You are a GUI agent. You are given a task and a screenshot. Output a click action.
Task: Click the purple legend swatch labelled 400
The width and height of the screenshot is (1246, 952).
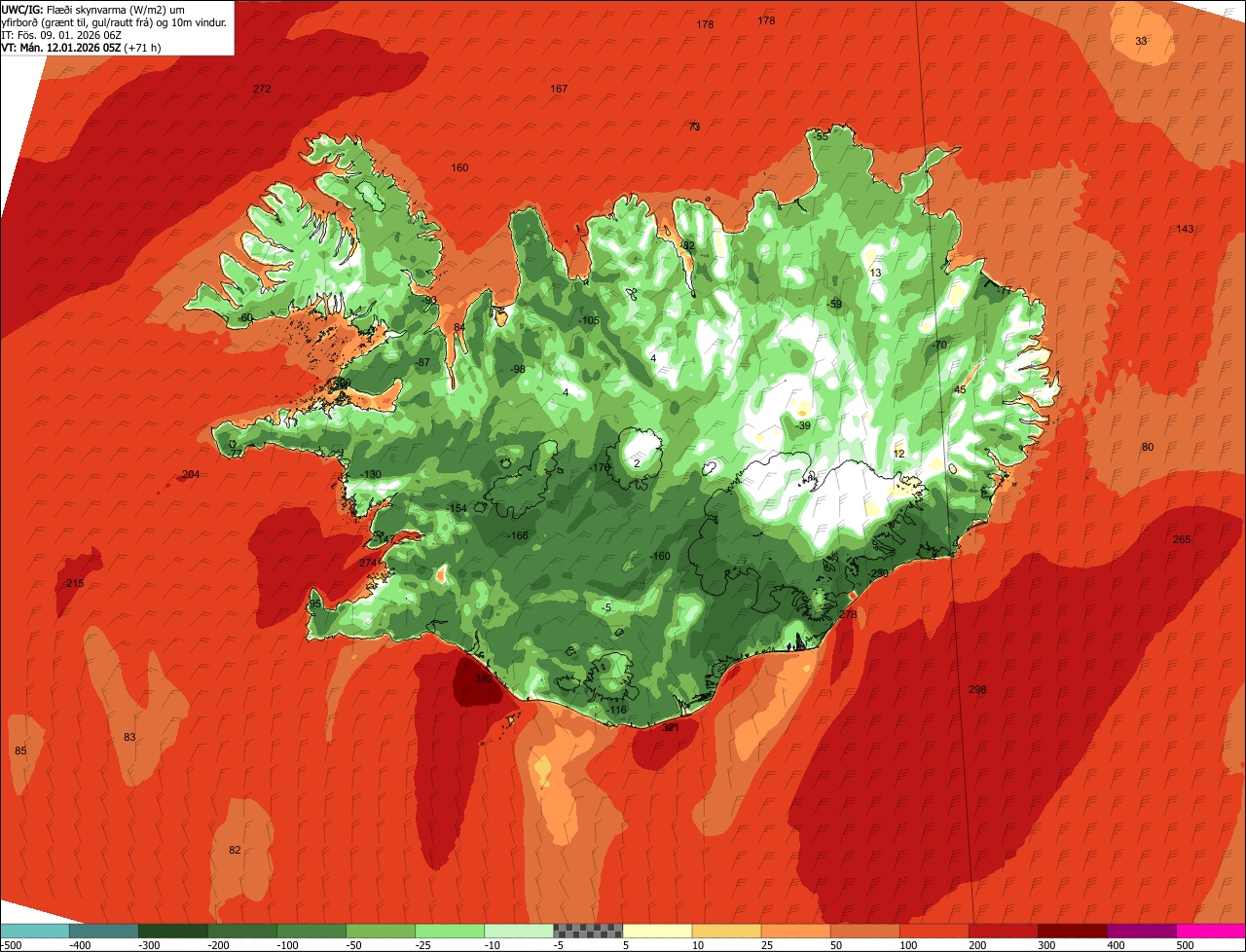1142,931
